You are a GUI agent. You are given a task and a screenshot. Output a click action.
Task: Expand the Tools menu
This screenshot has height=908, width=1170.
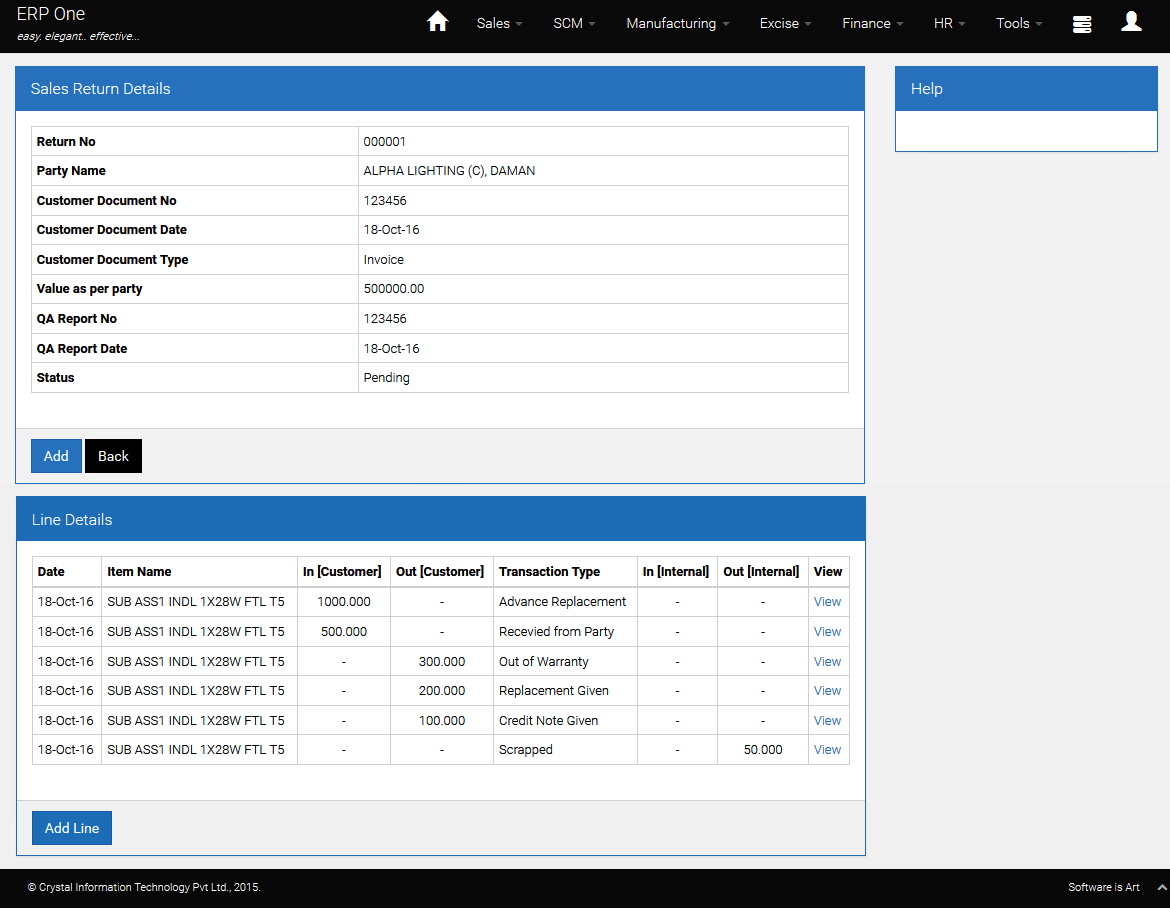pos(1019,23)
